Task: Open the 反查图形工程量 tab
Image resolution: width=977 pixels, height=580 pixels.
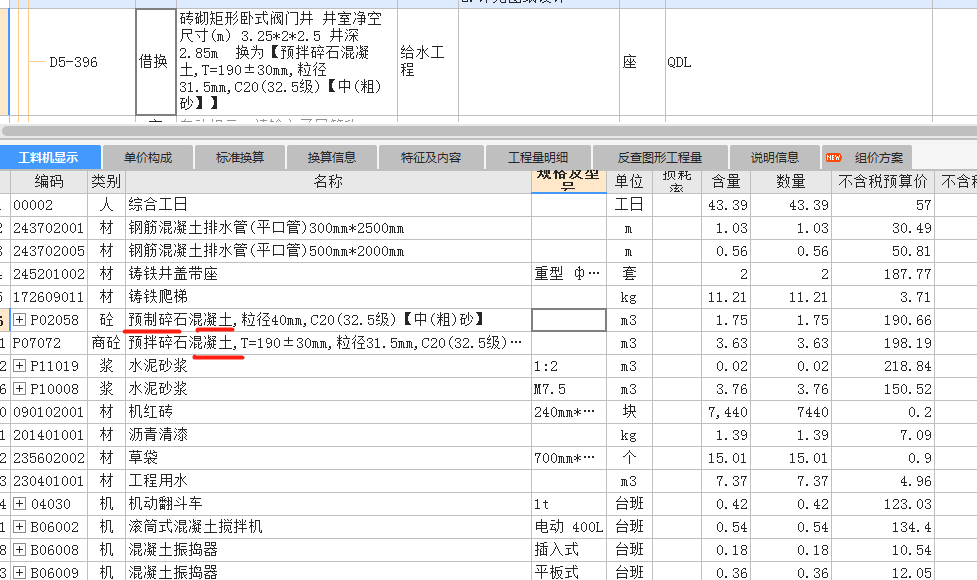Action: pyautogui.click(x=660, y=158)
